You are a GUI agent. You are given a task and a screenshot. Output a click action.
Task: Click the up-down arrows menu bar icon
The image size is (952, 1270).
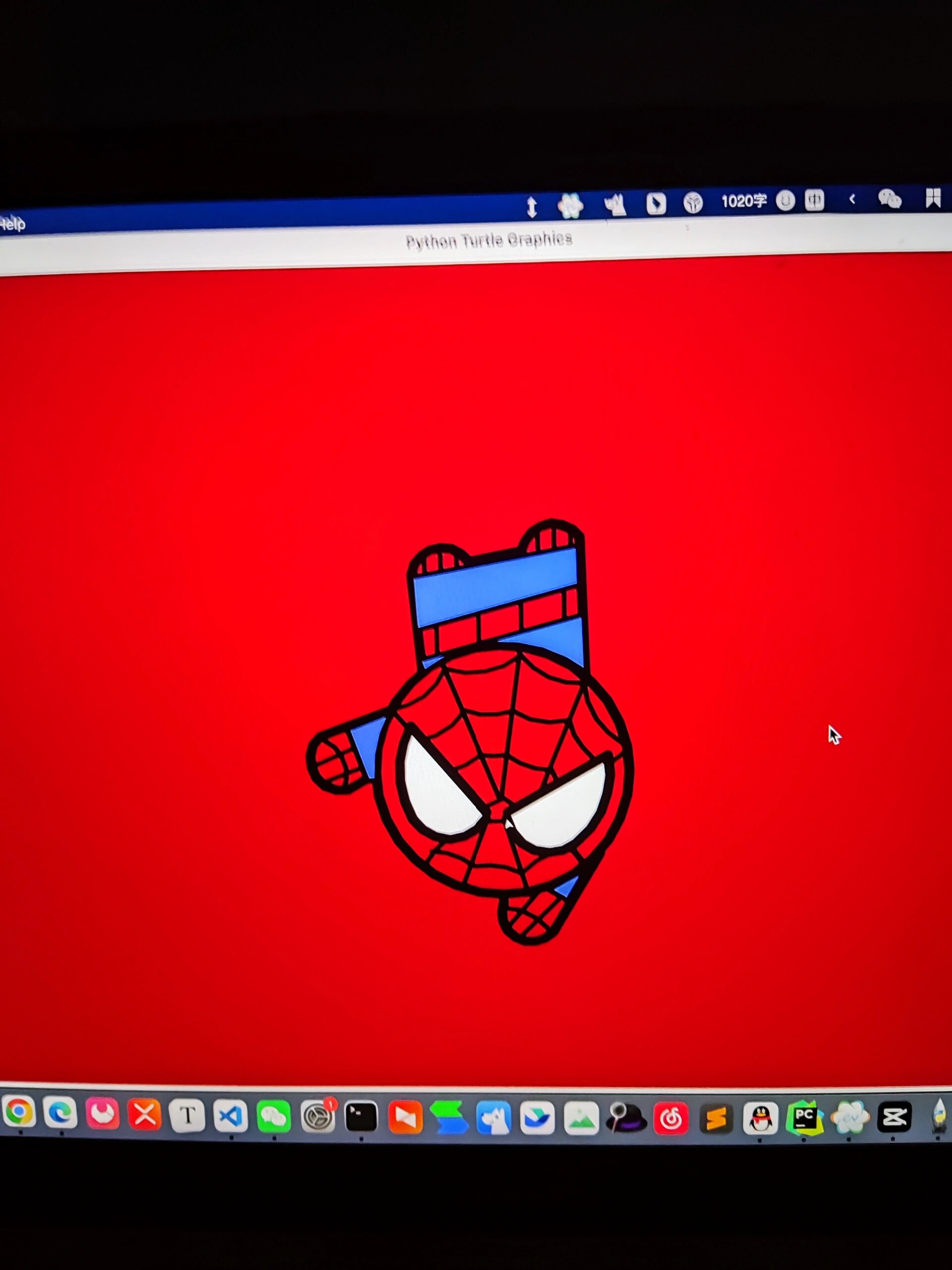pos(532,207)
